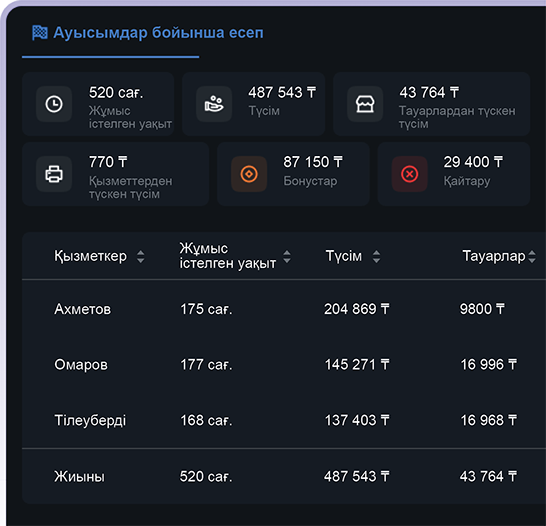546x526 pixels.
Task: Sort table by Қызметкер column arrows
Action: point(140,257)
